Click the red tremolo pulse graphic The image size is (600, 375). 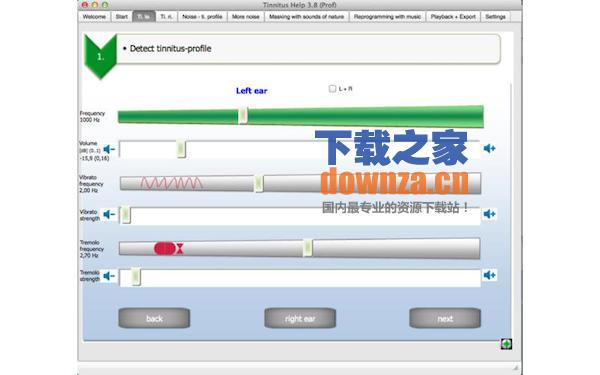coord(169,248)
